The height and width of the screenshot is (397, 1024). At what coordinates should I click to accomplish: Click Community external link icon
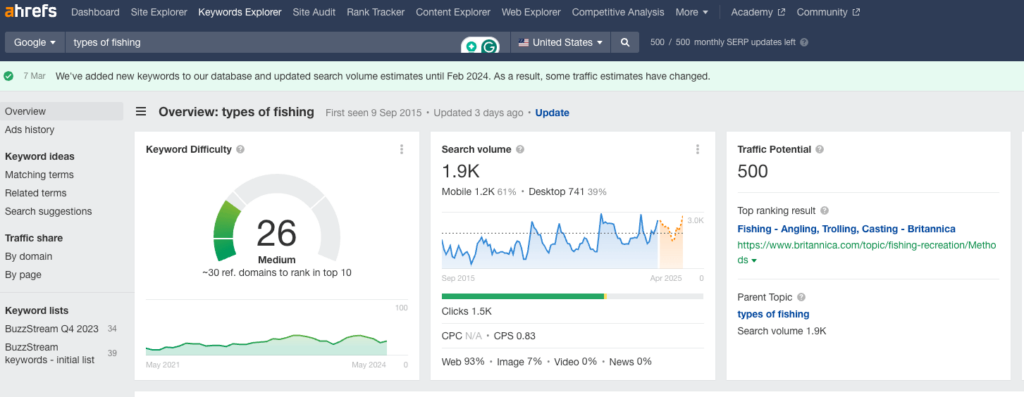(856, 12)
